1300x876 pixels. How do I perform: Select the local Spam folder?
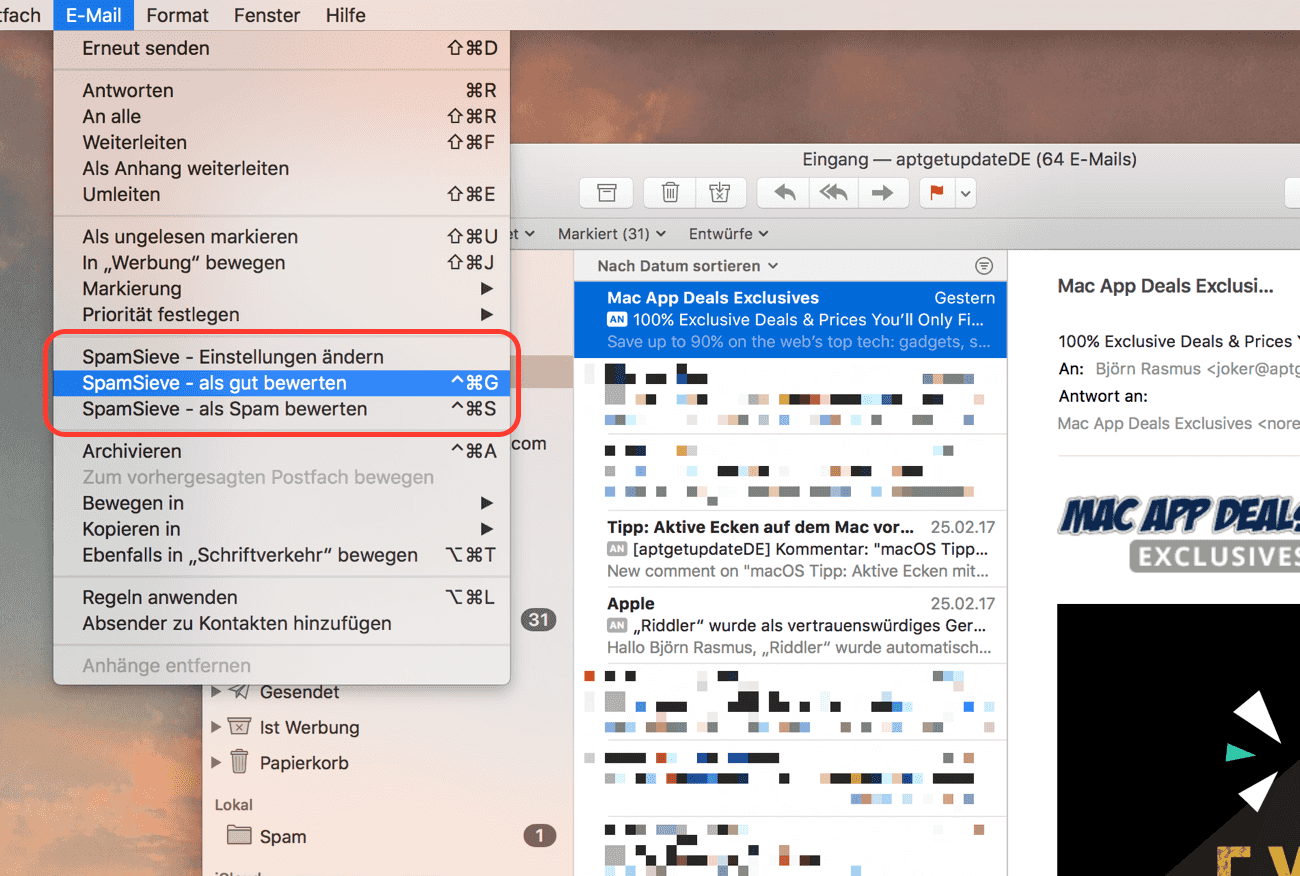tap(283, 836)
